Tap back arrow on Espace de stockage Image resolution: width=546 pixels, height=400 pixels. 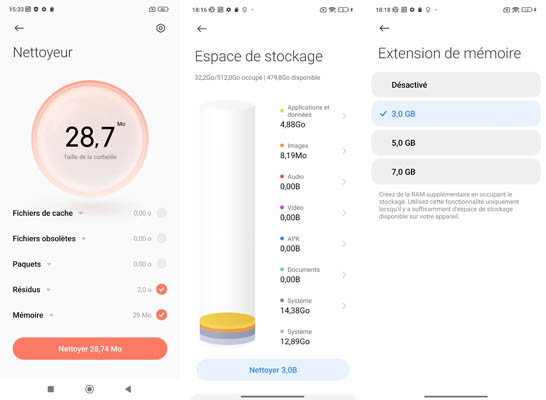click(202, 29)
